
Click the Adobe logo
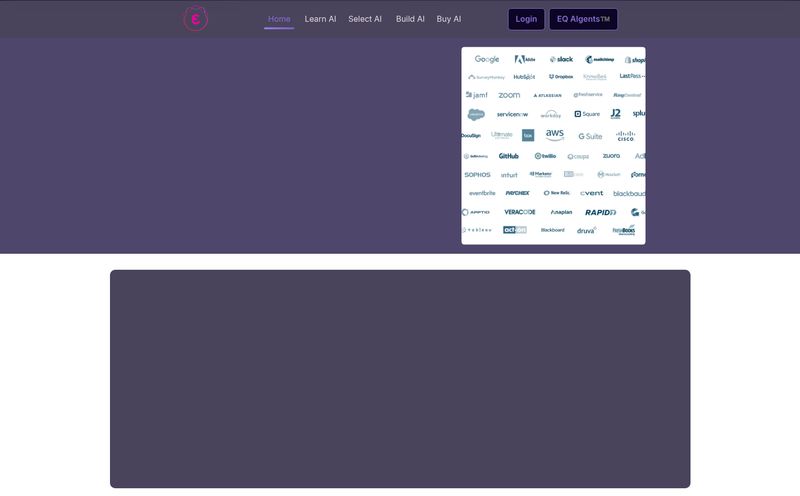(524, 59)
